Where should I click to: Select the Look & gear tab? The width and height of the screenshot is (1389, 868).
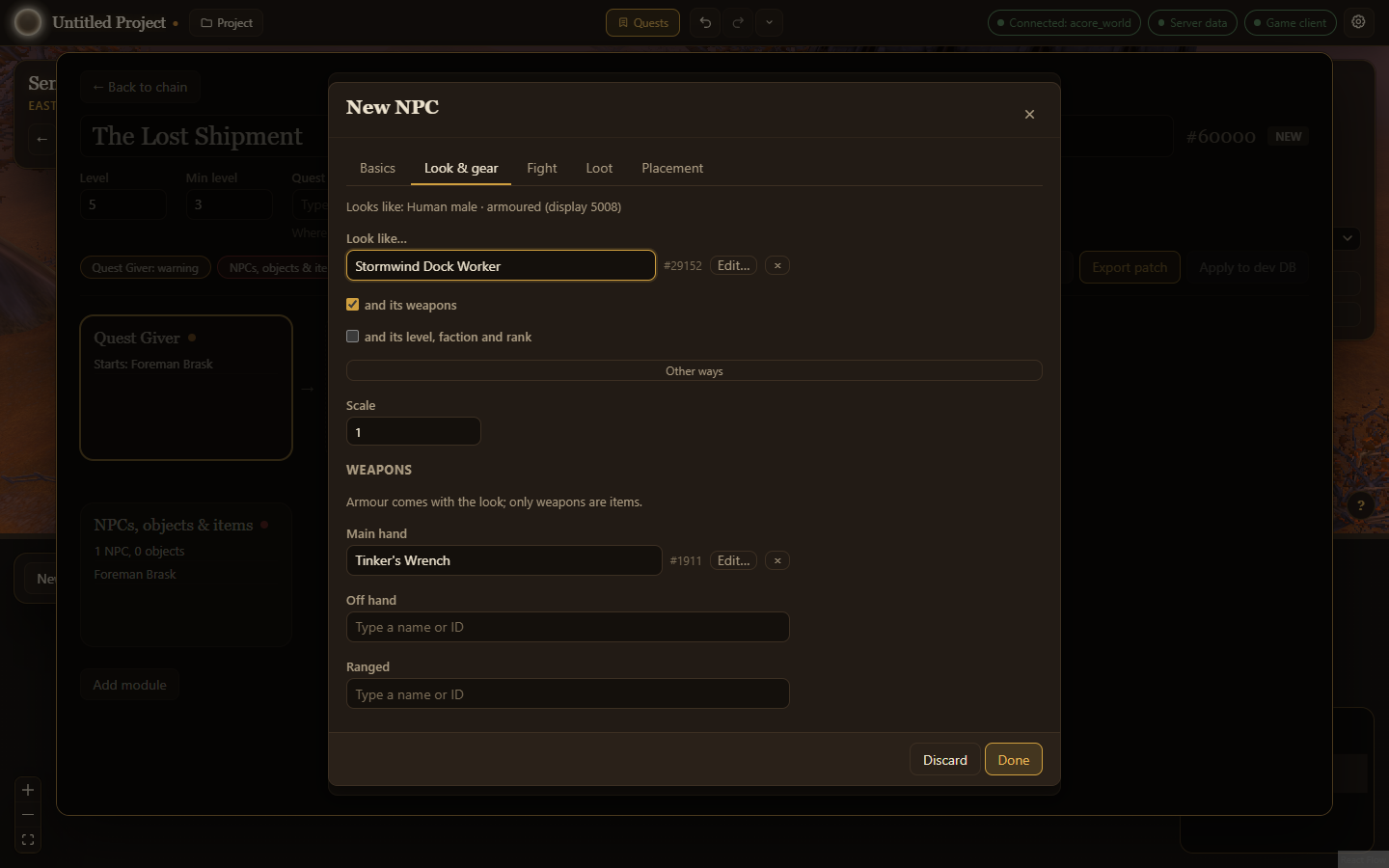coord(461,168)
